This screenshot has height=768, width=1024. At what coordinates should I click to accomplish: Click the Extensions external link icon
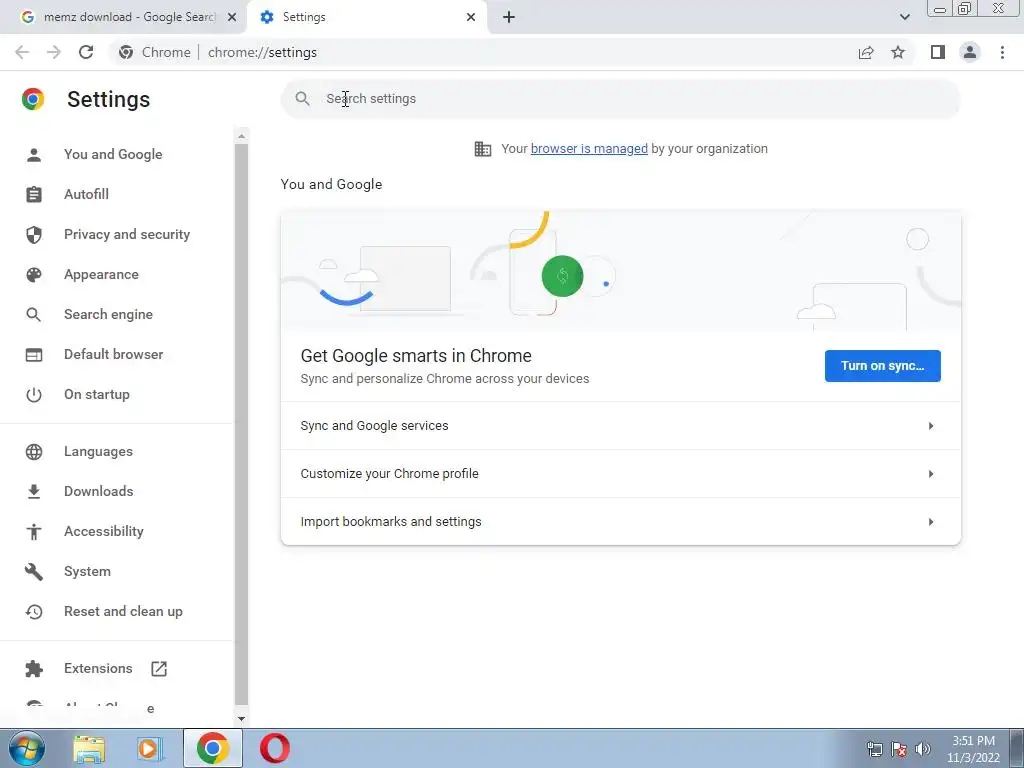(159, 668)
